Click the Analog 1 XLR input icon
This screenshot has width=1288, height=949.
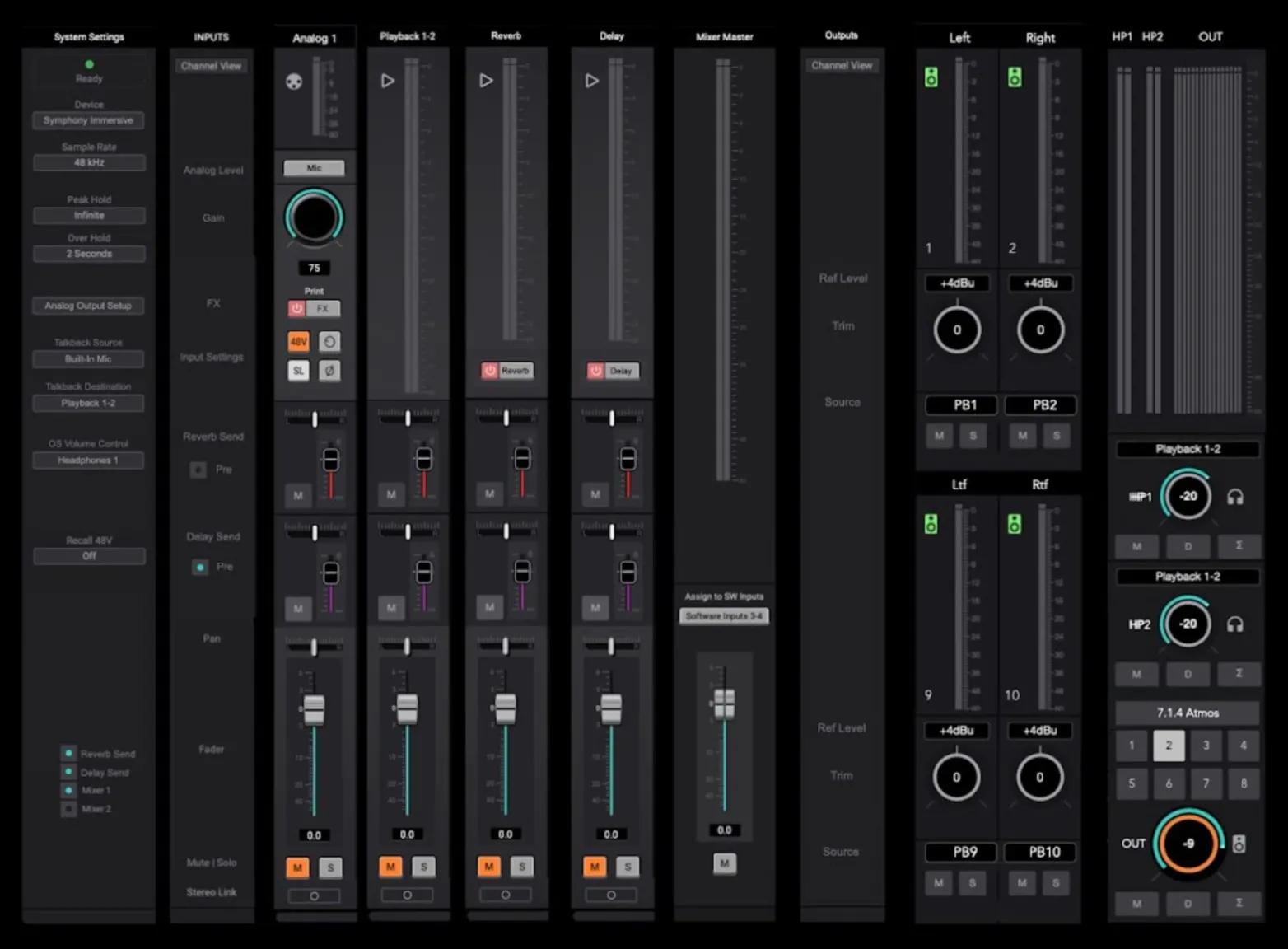point(294,82)
